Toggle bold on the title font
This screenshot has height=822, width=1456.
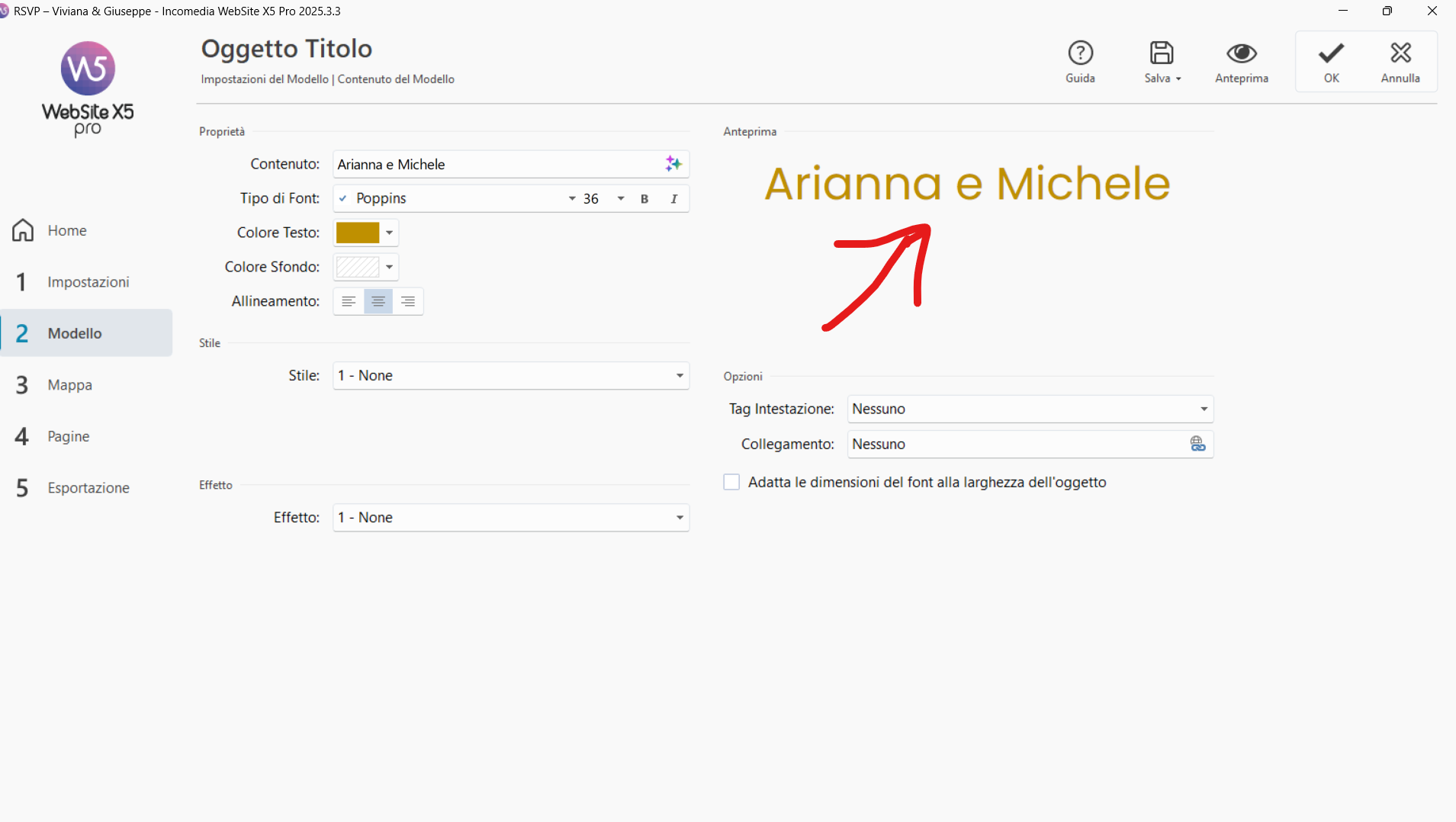pyautogui.click(x=644, y=198)
